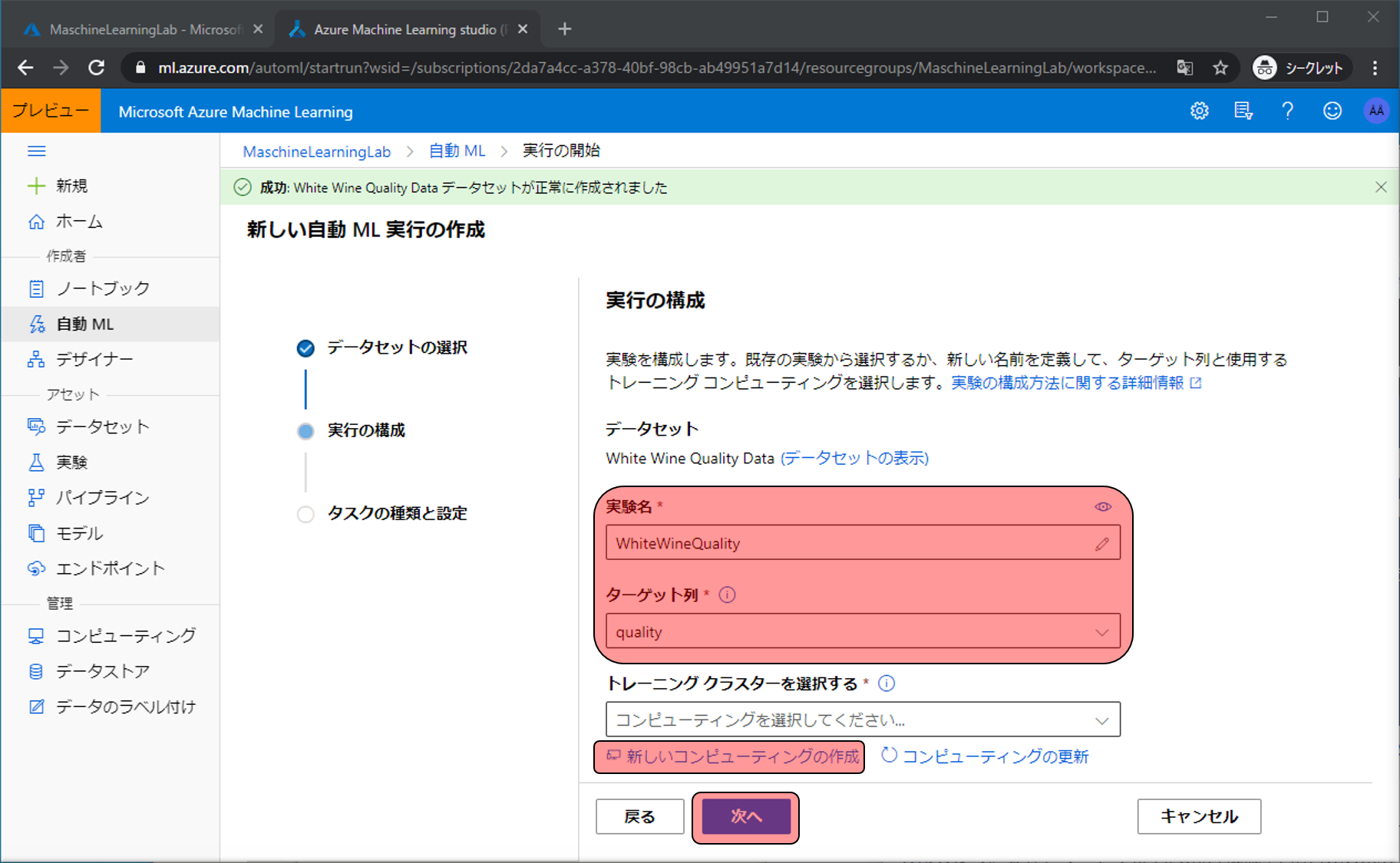Click the help question mark icon
The height and width of the screenshot is (863, 1400).
pyautogui.click(x=1287, y=111)
